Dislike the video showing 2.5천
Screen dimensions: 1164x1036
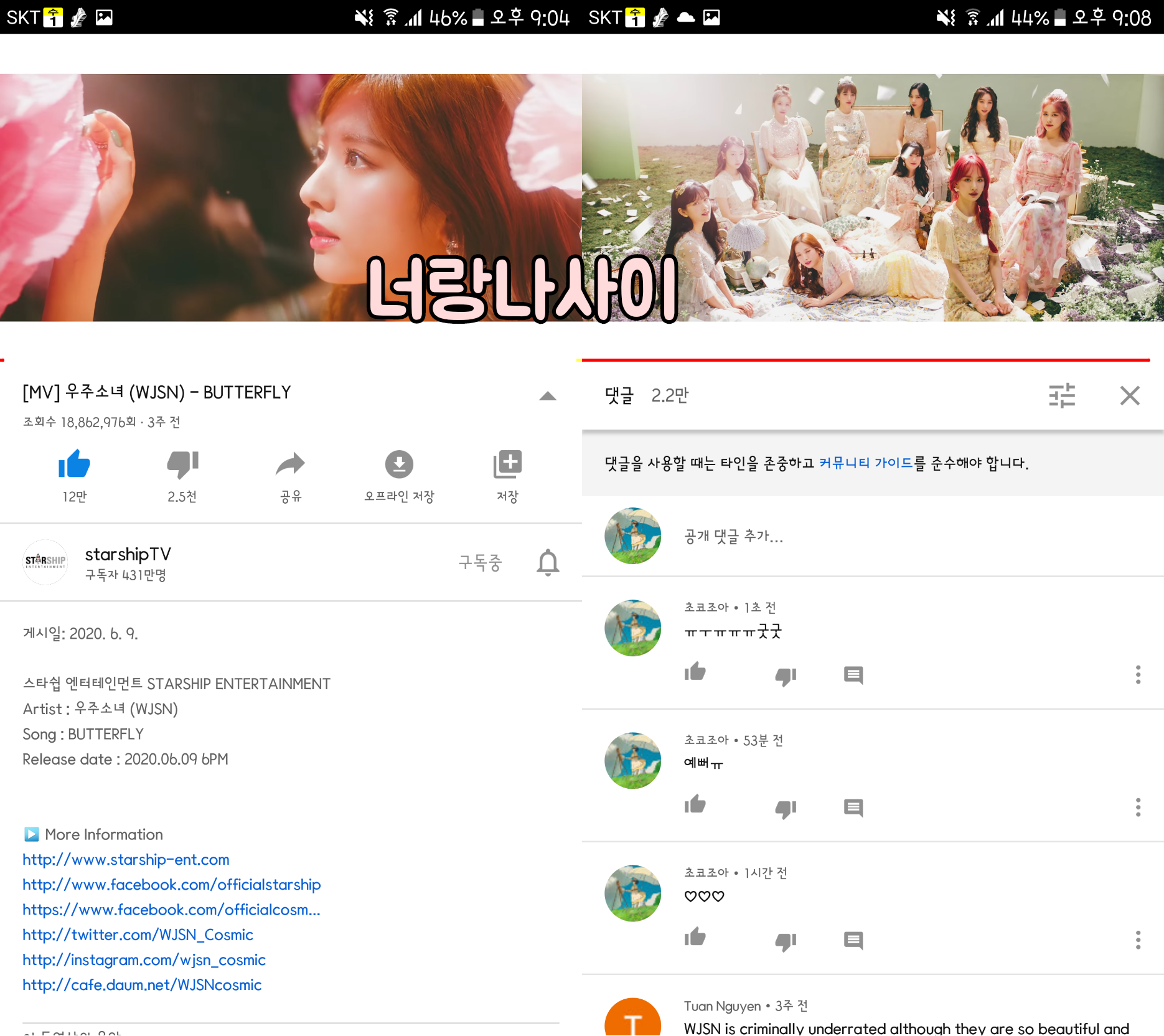182,464
